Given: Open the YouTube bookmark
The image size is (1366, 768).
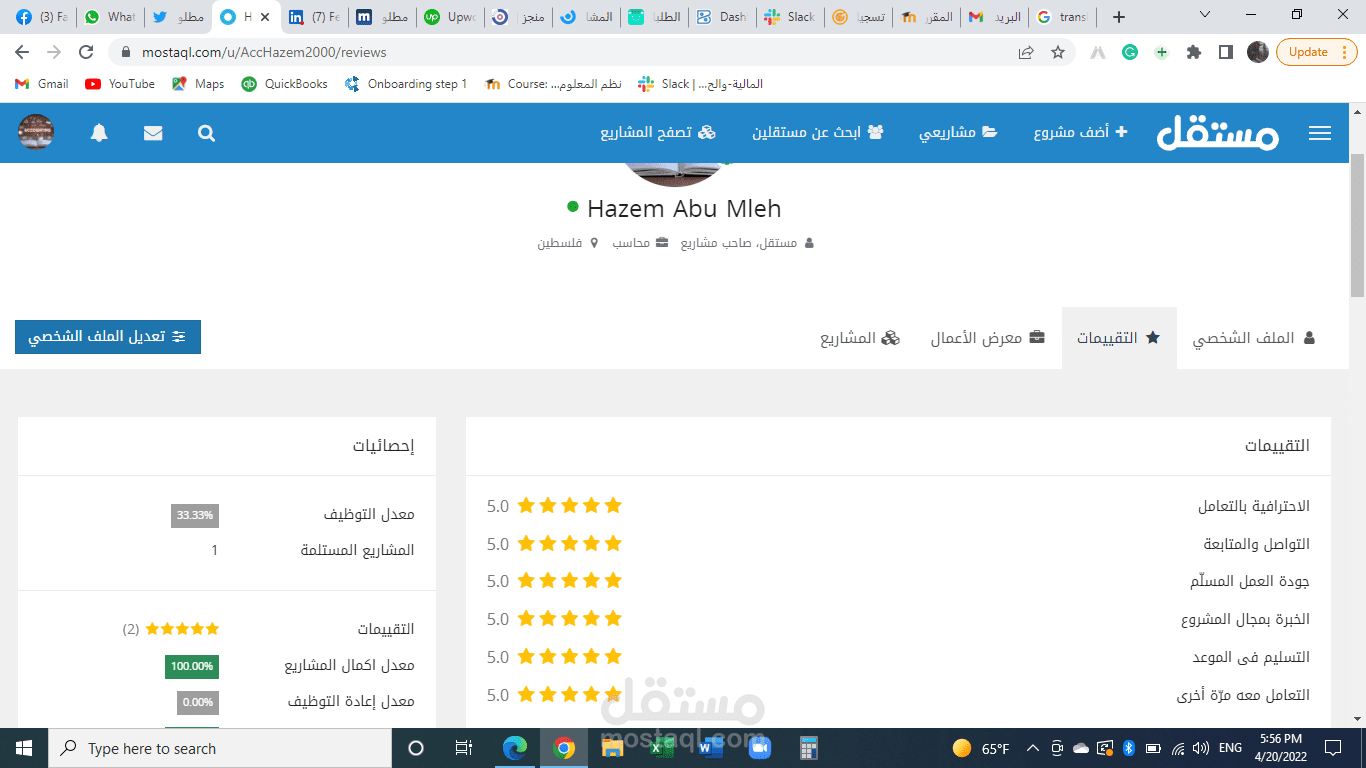Looking at the screenshot, I should click(x=120, y=84).
